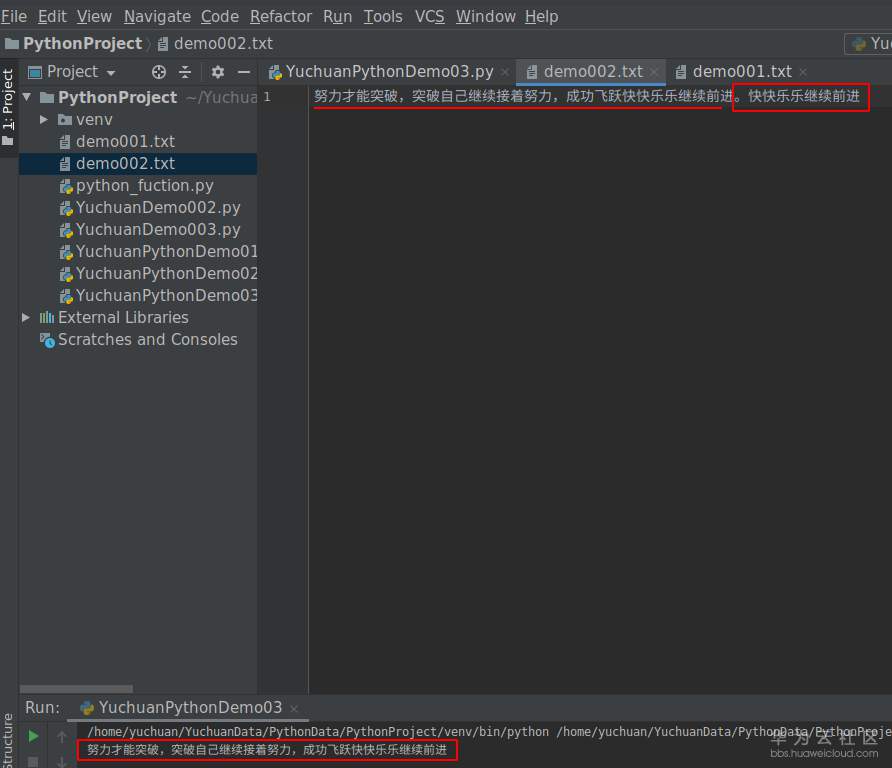892x768 pixels.
Task: Rerun with the green play button
Action: coord(33,736)
